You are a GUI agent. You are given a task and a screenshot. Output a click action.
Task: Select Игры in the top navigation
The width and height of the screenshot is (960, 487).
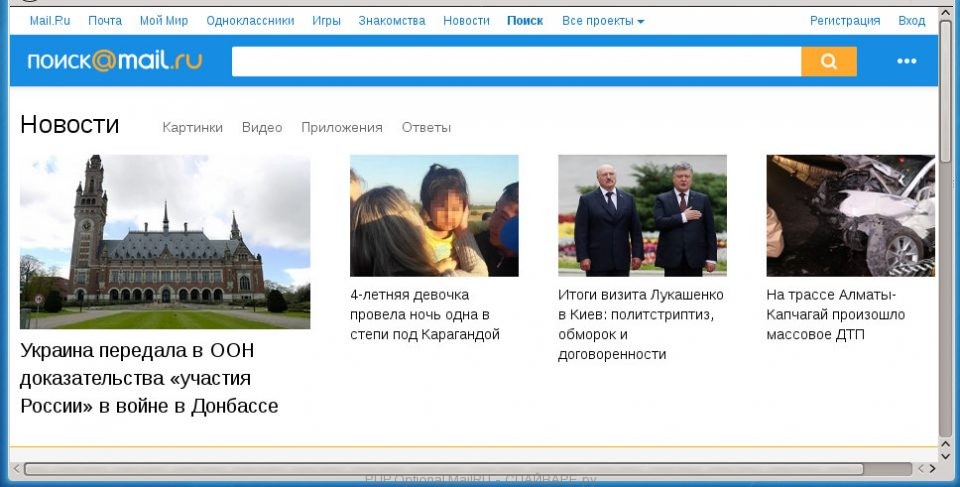326,21
